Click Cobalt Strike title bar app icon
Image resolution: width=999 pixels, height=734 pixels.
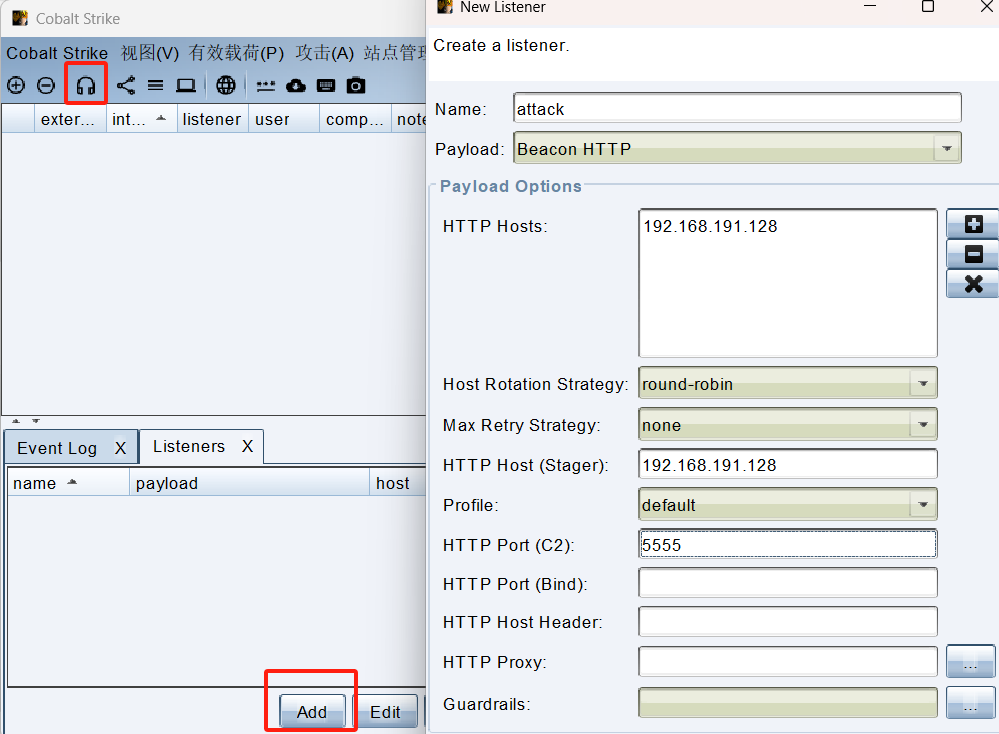tap(20, 18)
